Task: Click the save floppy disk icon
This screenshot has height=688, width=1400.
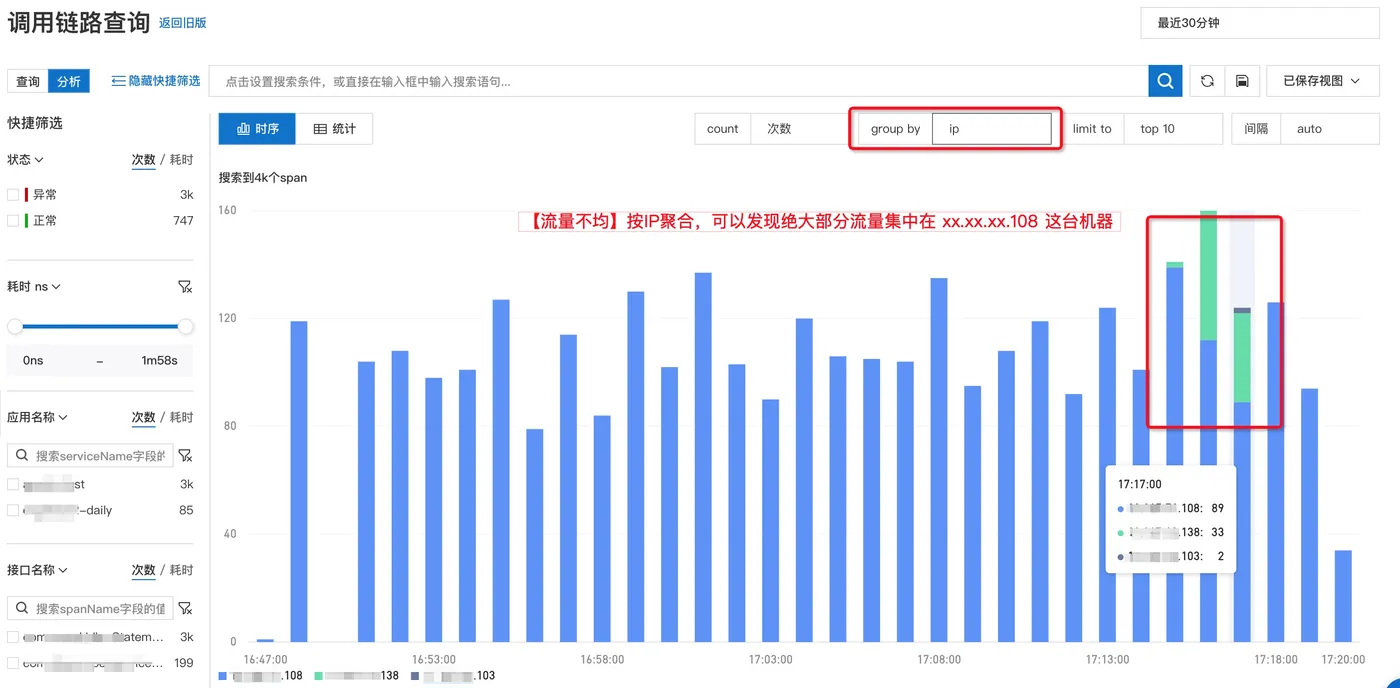Action: point(1241,81)
